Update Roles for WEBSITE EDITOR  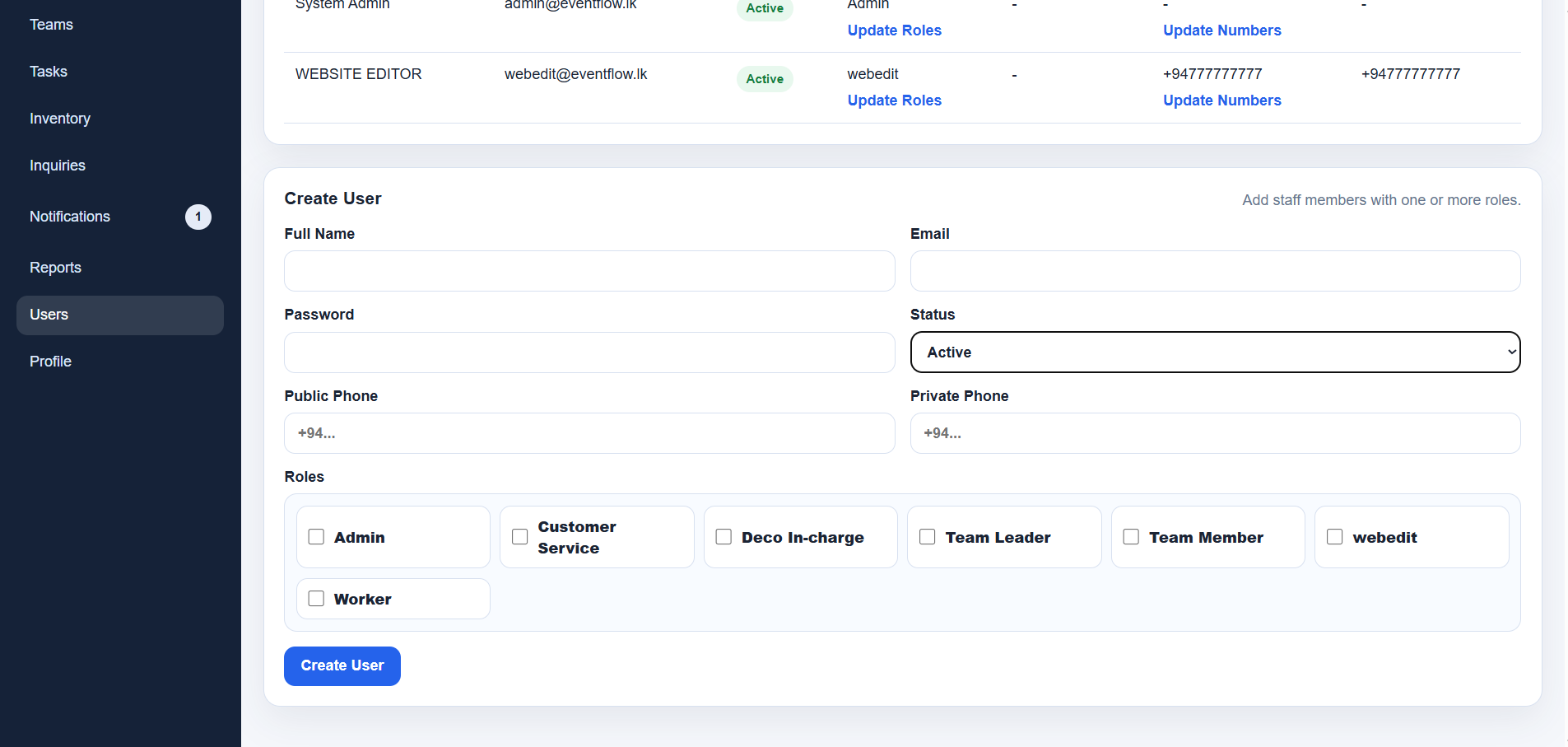(x=894, y=100)
